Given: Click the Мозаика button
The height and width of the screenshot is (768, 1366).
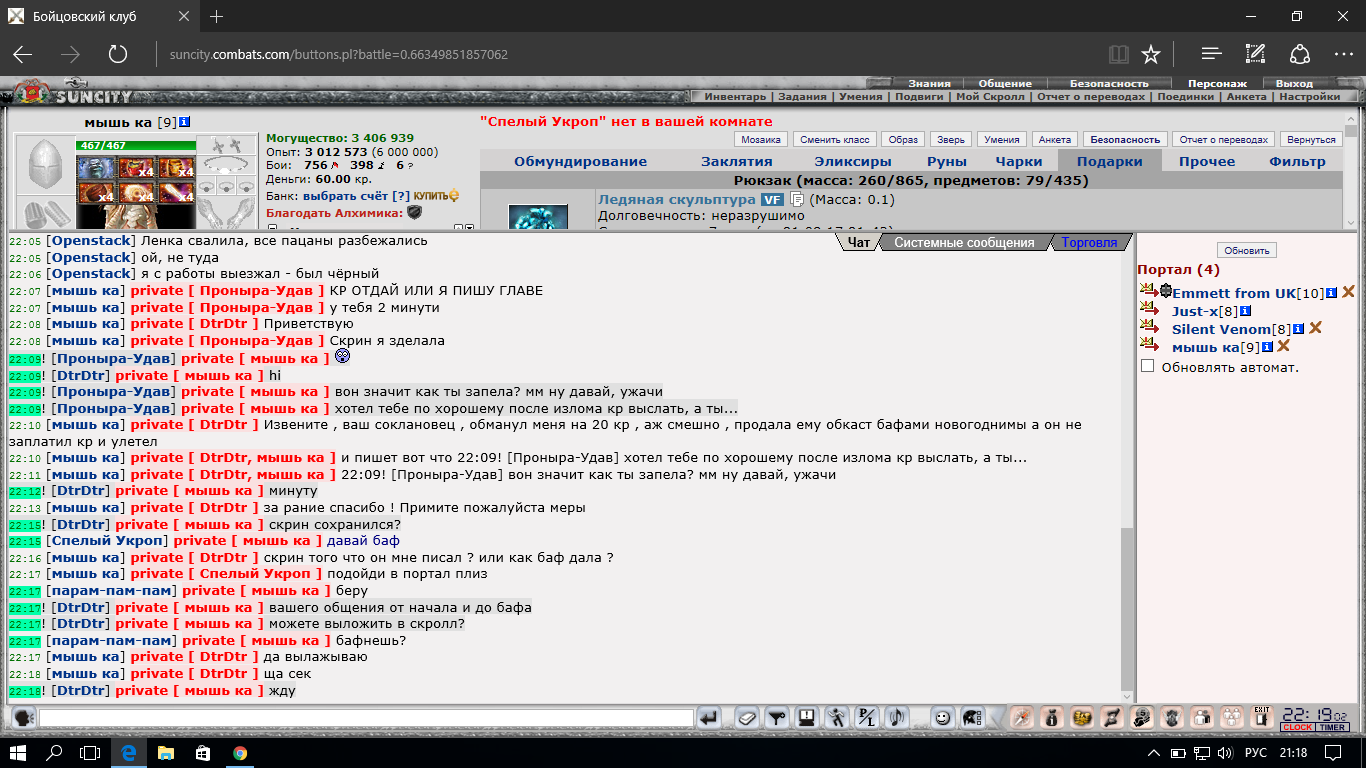Looking at the screenshot, I should 761,140.
